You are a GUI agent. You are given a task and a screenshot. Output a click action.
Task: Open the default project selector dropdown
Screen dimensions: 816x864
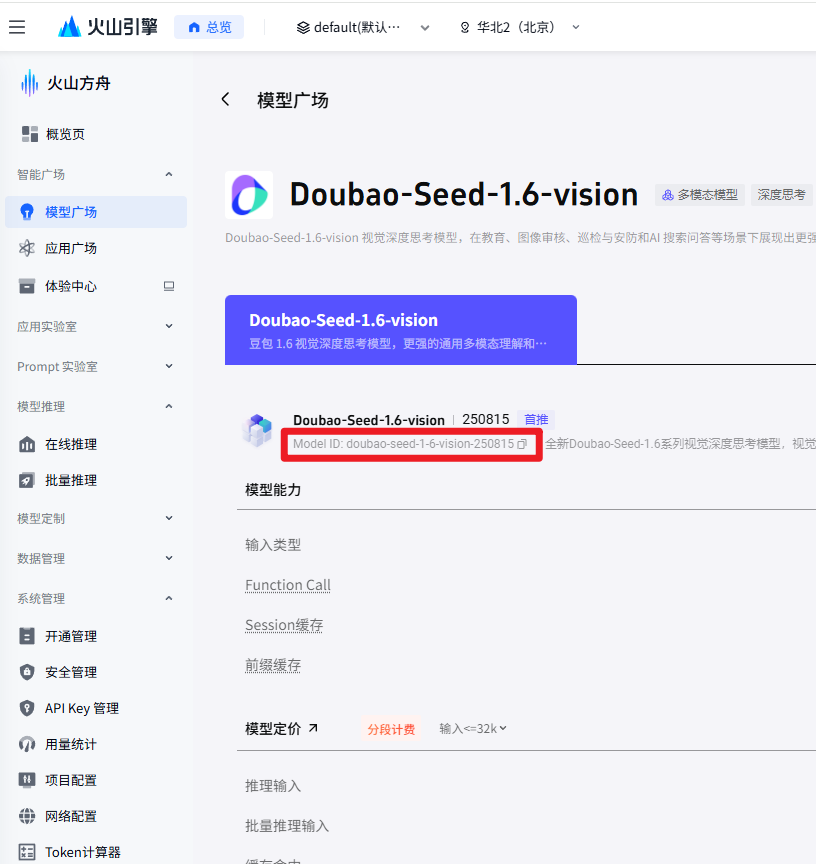pos(364,27)
